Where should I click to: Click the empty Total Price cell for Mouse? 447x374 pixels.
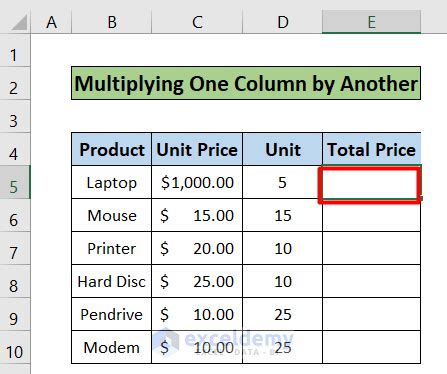pos(372,215)
